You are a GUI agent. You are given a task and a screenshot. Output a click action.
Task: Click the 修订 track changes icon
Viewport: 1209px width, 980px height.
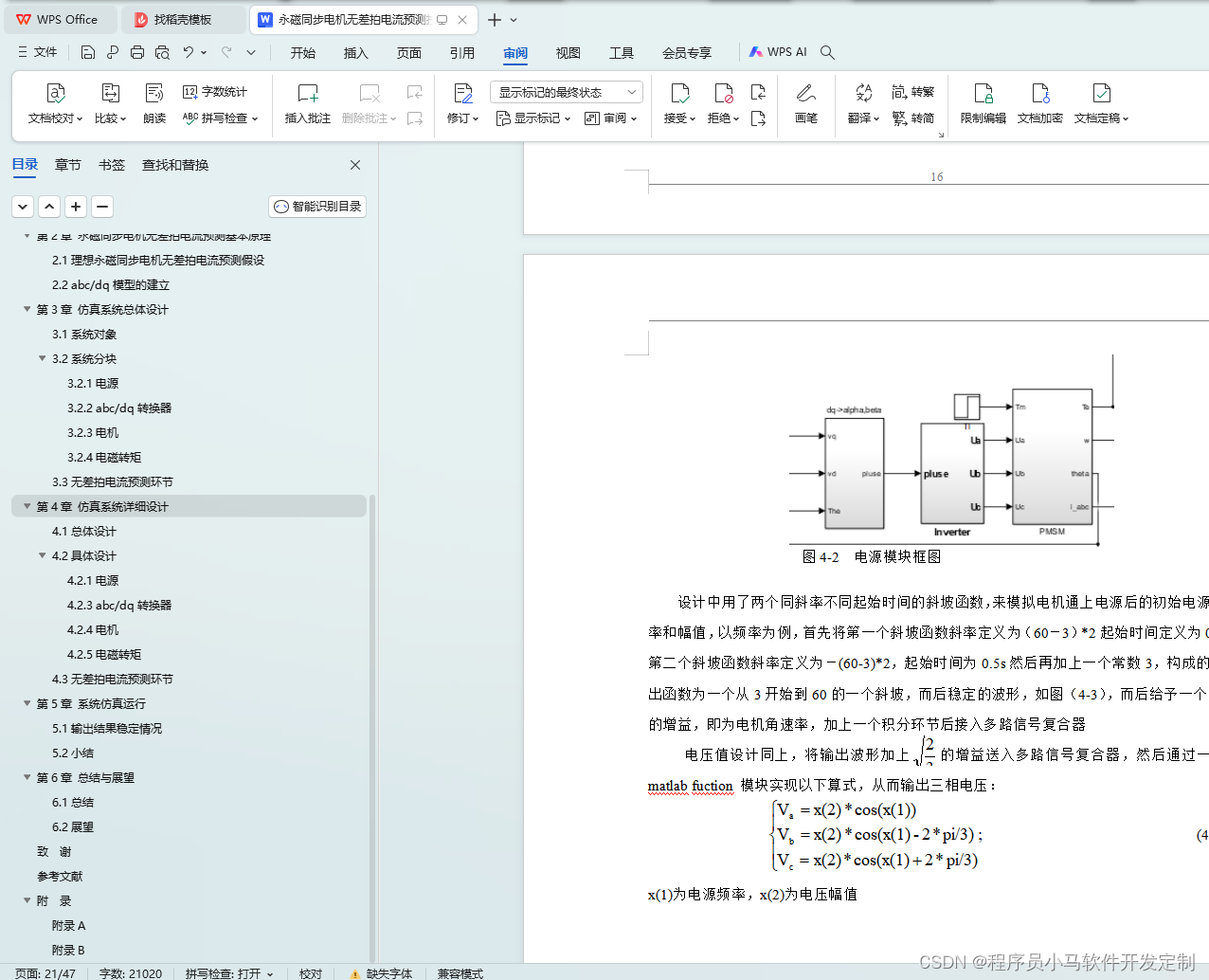[x=462, y=93]
